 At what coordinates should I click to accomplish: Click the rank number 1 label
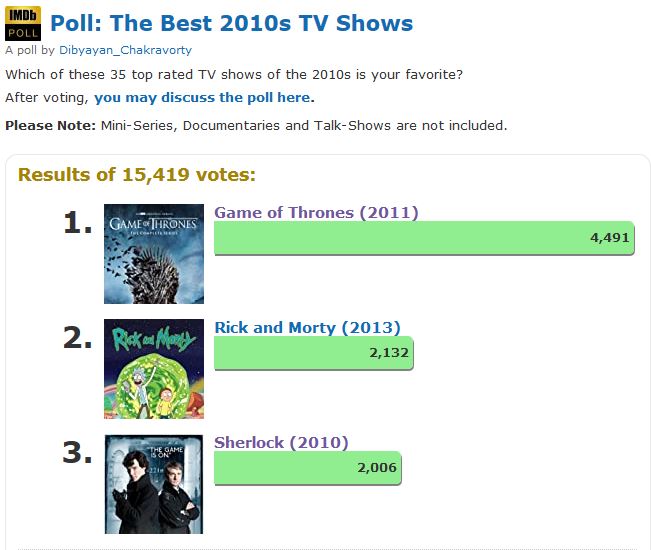click(78, 223)
